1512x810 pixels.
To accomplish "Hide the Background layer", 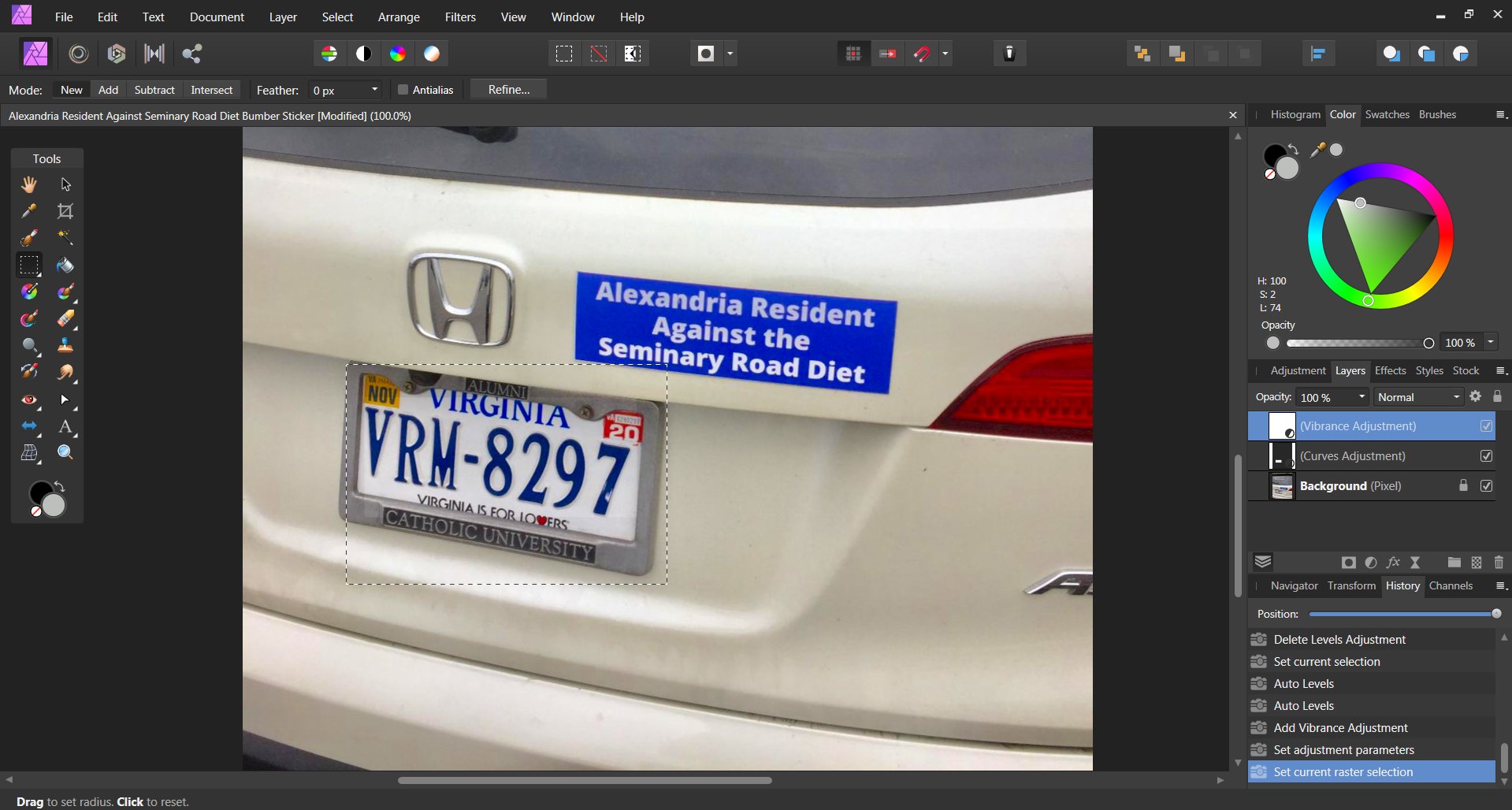I will pyautogui.click(x=1486, y=486).
